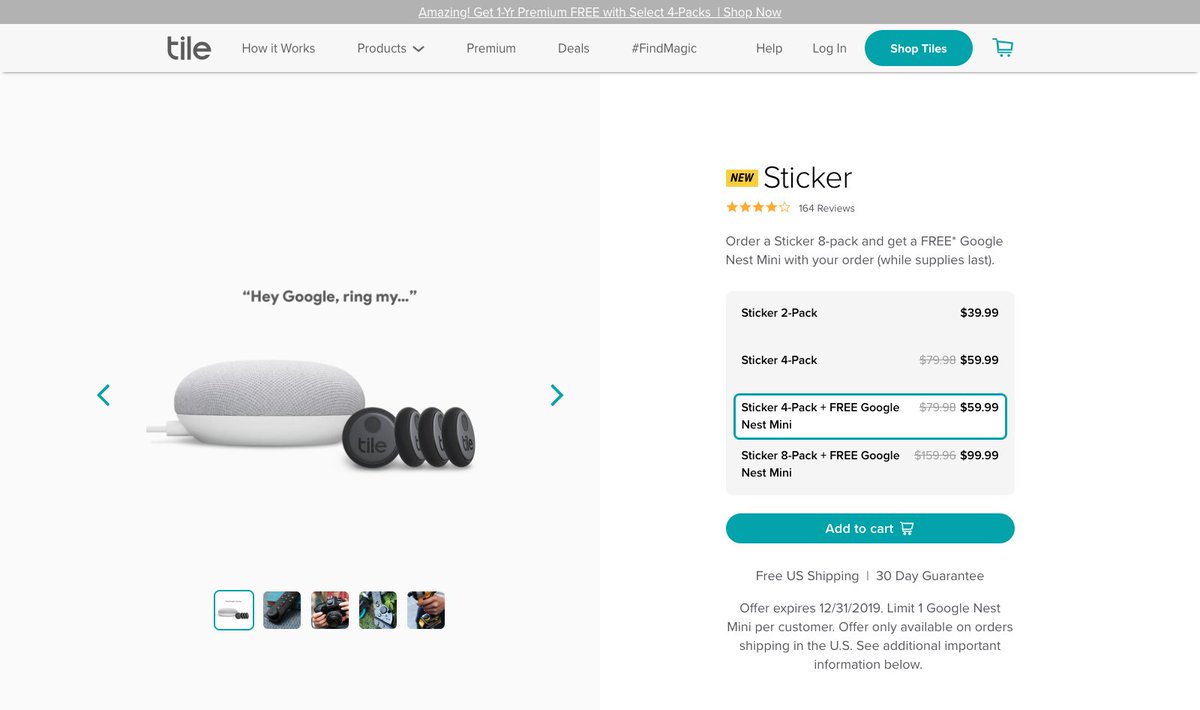Open the #FindMagic page
This screenshot has width=1200, height=710.
tap(664, 48)
